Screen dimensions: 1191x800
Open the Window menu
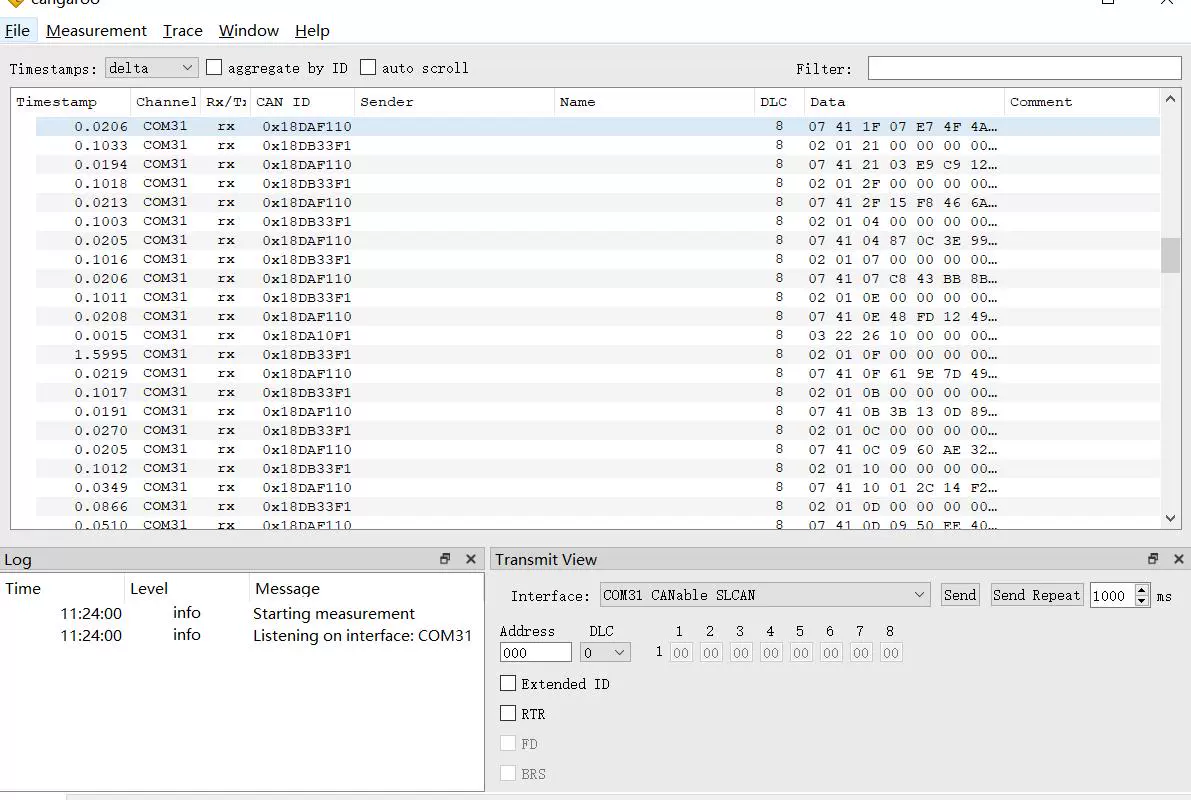point(248,31)
